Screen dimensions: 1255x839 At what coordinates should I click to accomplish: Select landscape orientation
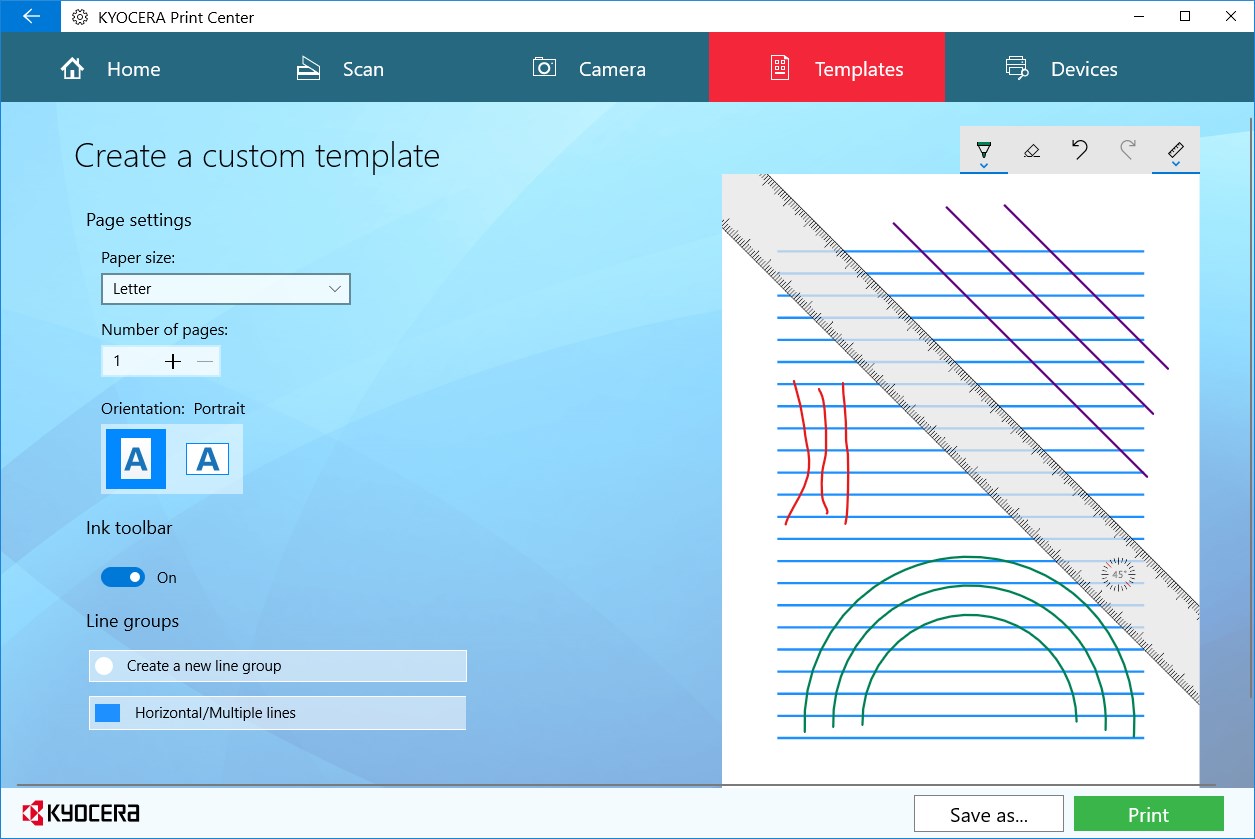(208, 459)
